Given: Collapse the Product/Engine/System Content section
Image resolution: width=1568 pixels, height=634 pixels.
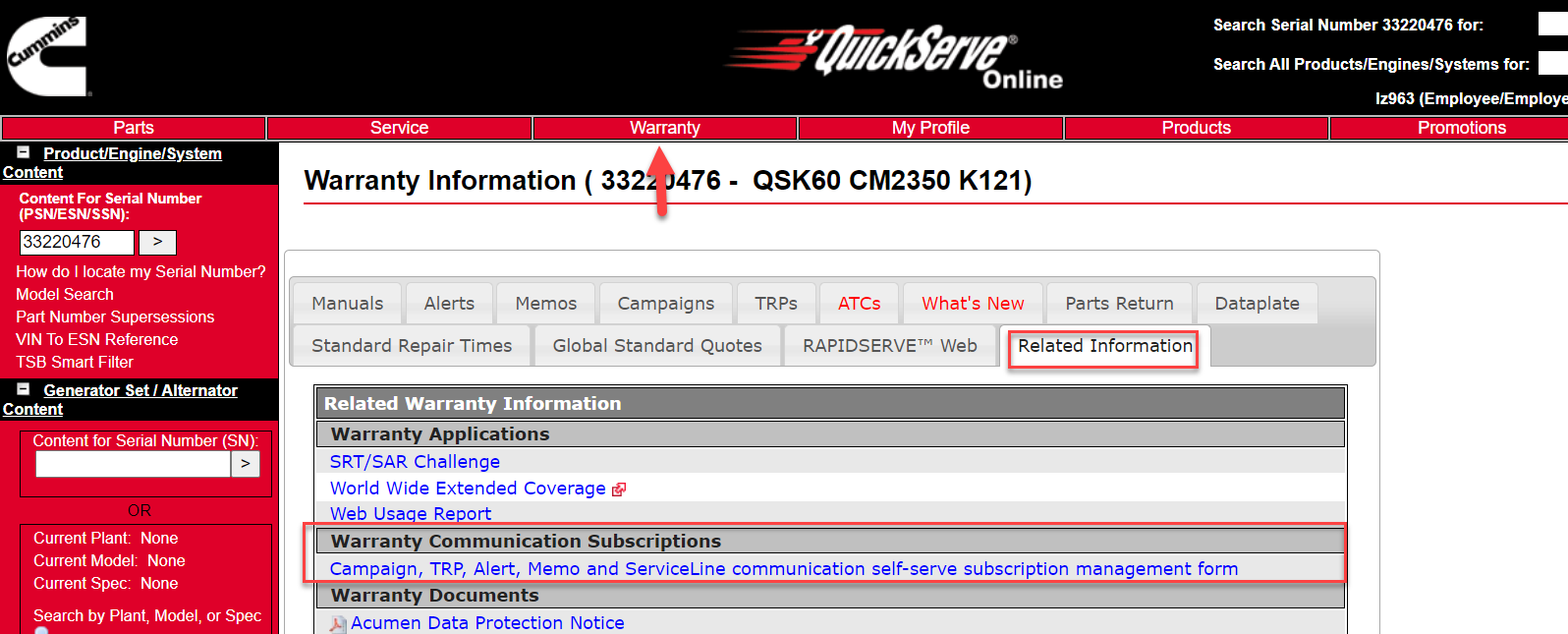Looking at the screenshot, I should point(23,152).
